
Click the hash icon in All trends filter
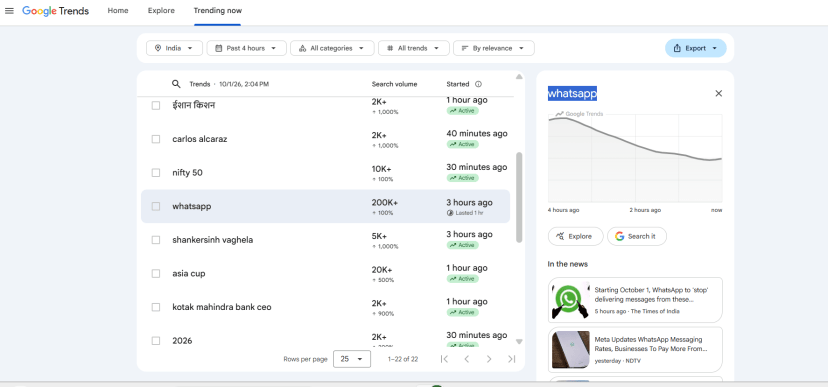click(x=390, y=48)
